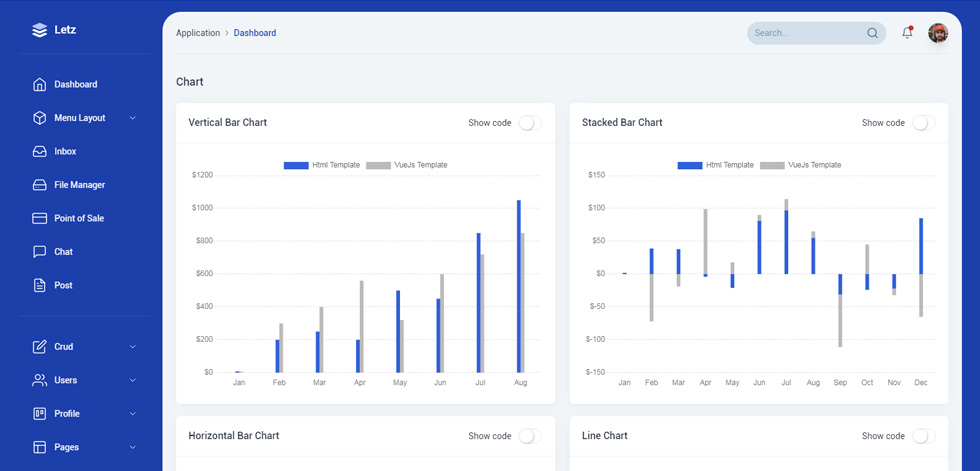Click the notification bell icon
The height and width of the screenshot is (471, 980).
(907, 33)
